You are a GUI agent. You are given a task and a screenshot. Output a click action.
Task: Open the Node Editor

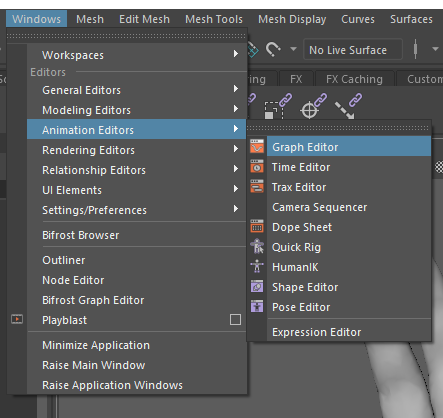pos(136,280)
